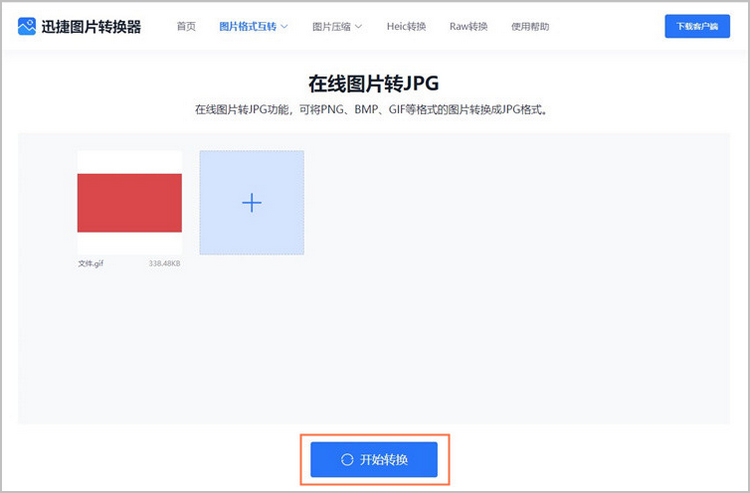
Task: Select the 文件.gif image thumbnail
Action: coord(129,203)
